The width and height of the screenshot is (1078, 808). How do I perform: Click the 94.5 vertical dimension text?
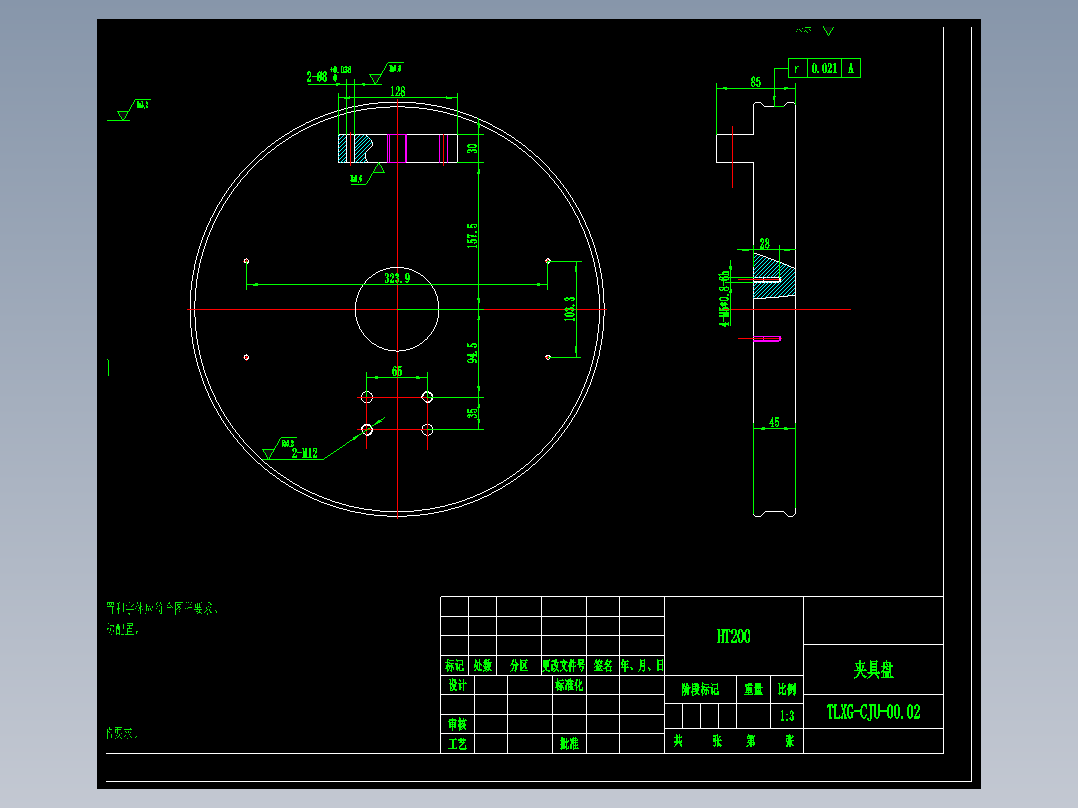tap(472, 353)
